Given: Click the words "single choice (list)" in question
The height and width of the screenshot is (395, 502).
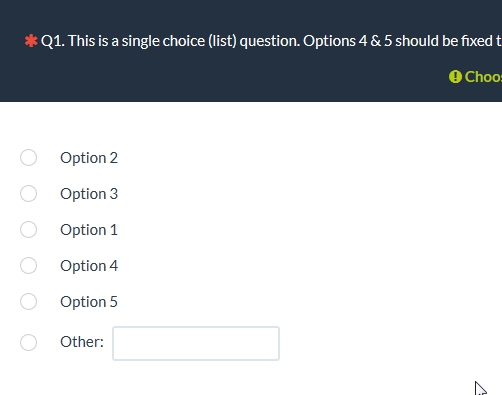Looking at the screenshot, I should point(179,41).
